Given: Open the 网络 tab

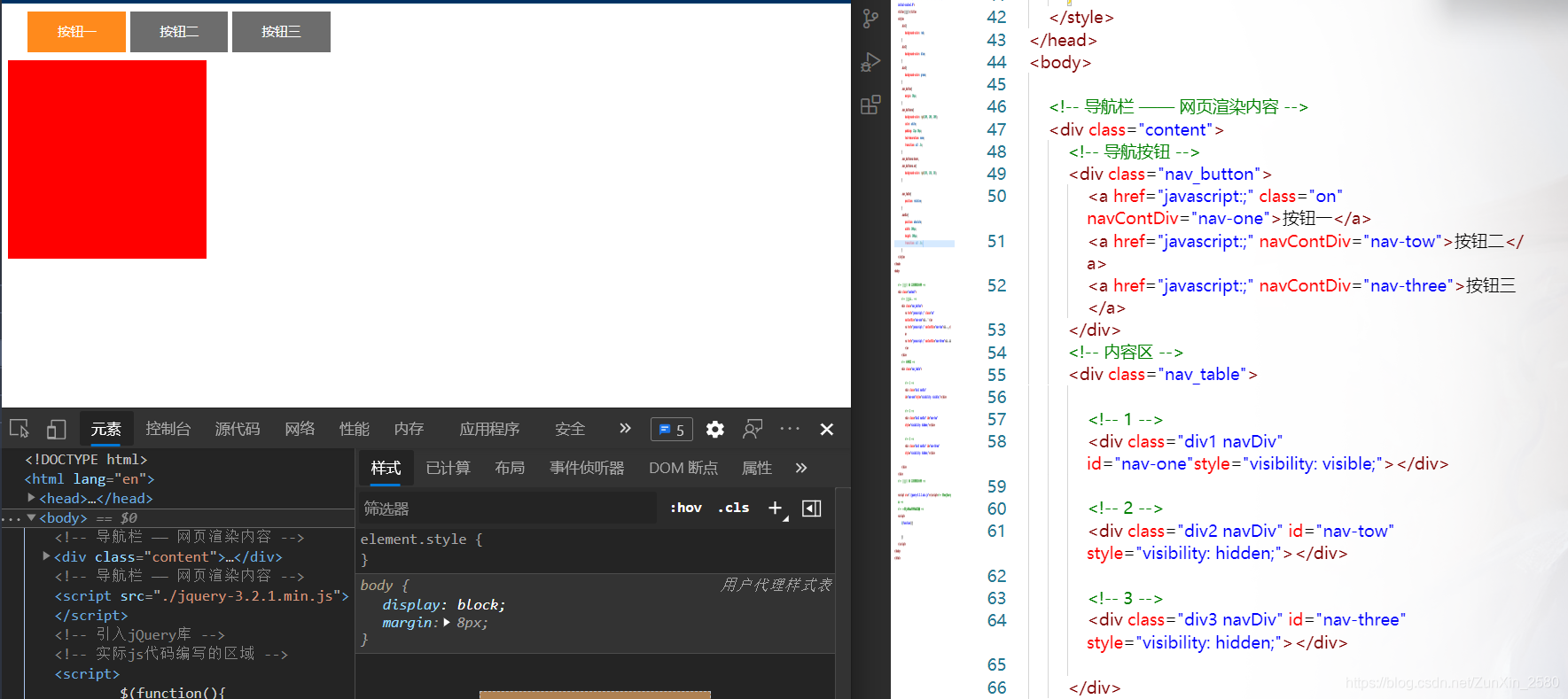Looking at the screenshot, I should click(300, 430).
